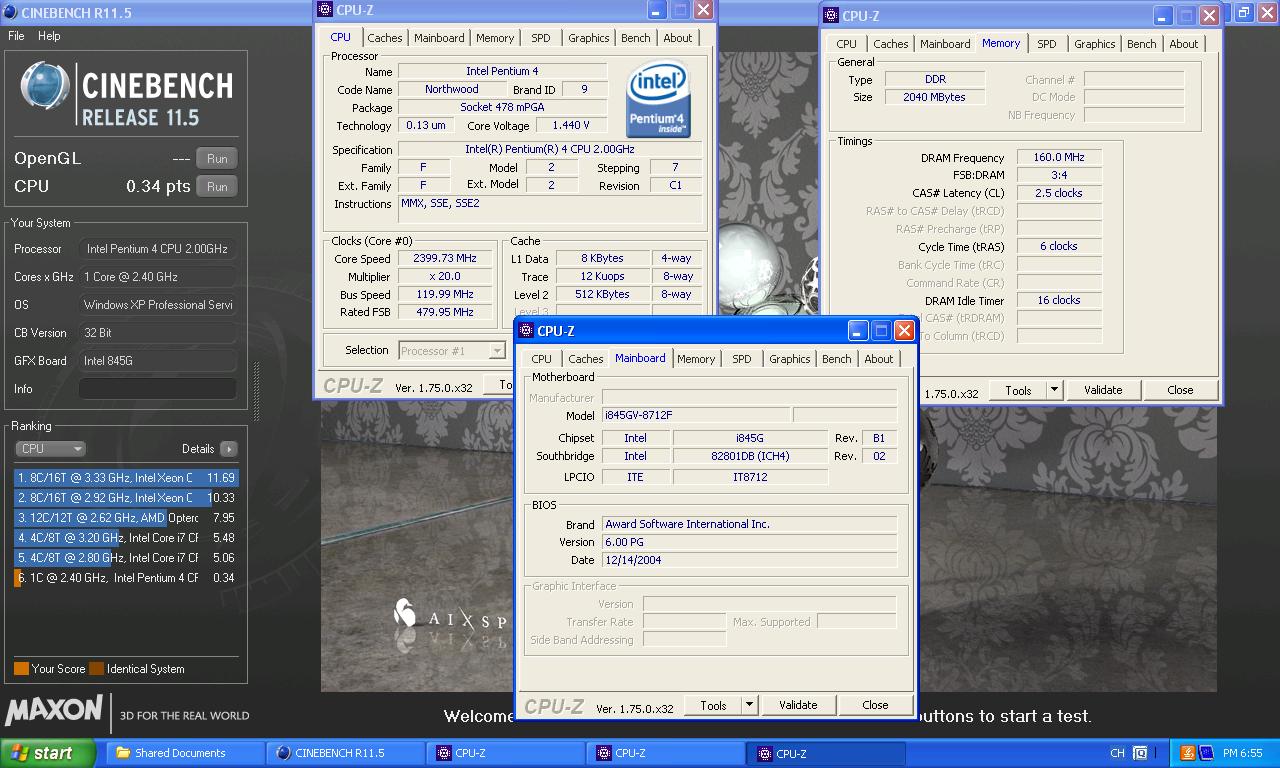Click the orange tray icon beside the clock
1280x768 pixels.
point(1188,753)
